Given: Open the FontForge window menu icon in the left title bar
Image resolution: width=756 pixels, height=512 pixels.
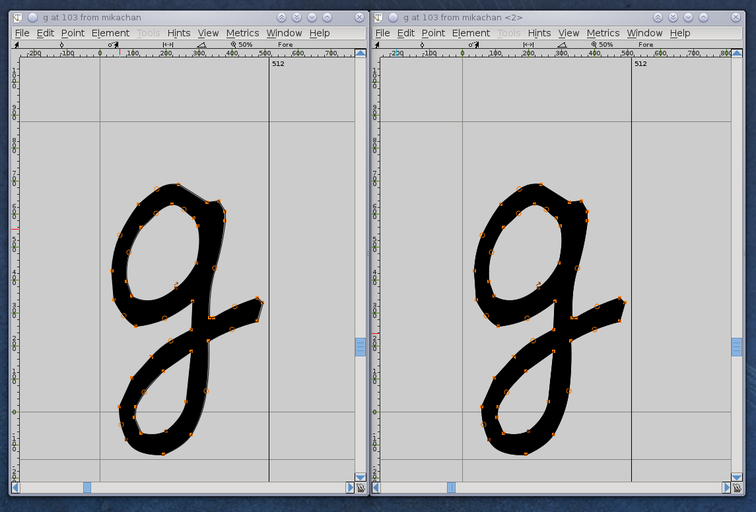Looking at the screenshot, I should coord(18,17).
